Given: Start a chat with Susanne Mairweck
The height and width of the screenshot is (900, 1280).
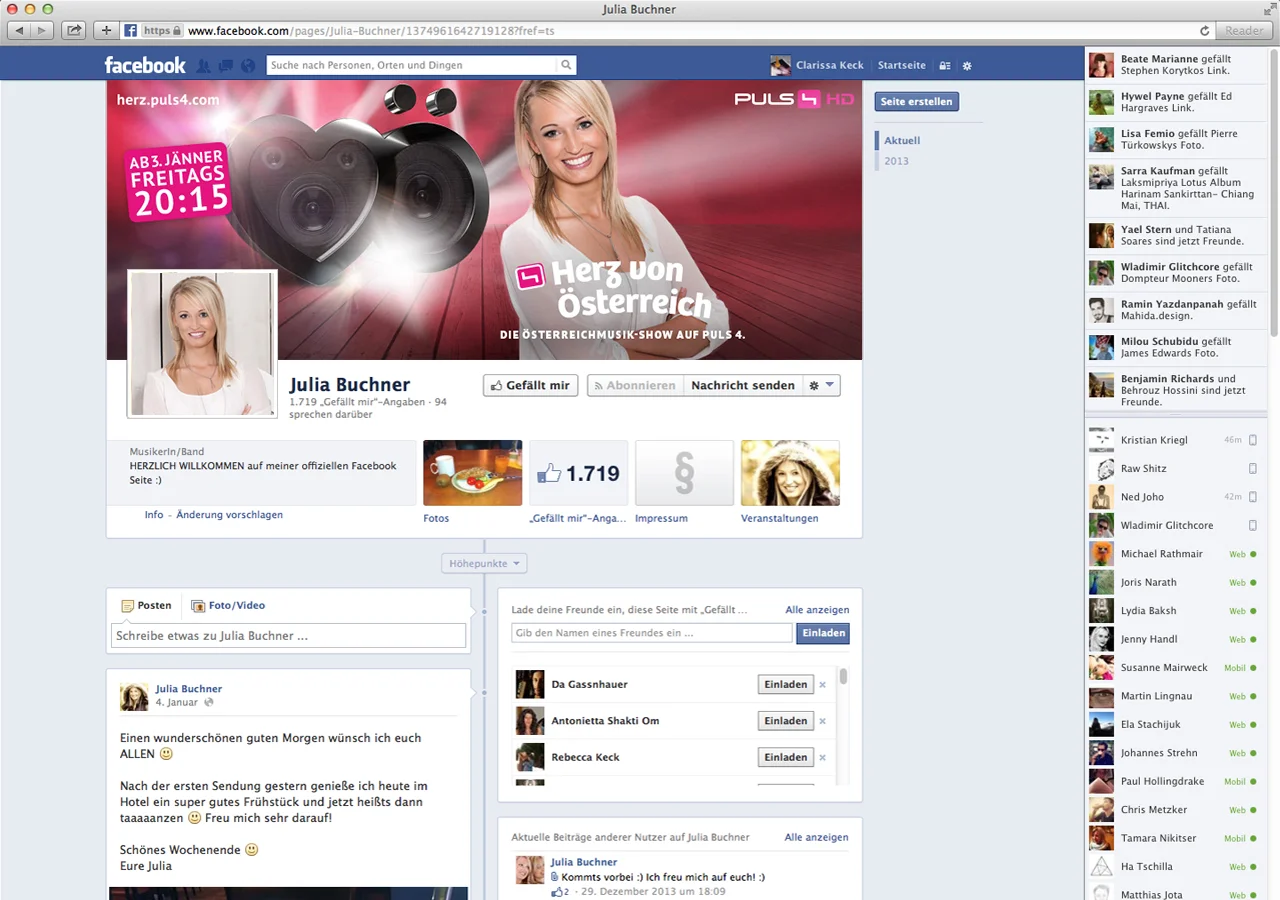Looking at the screenshot, I should click(x=1174, y=667).
